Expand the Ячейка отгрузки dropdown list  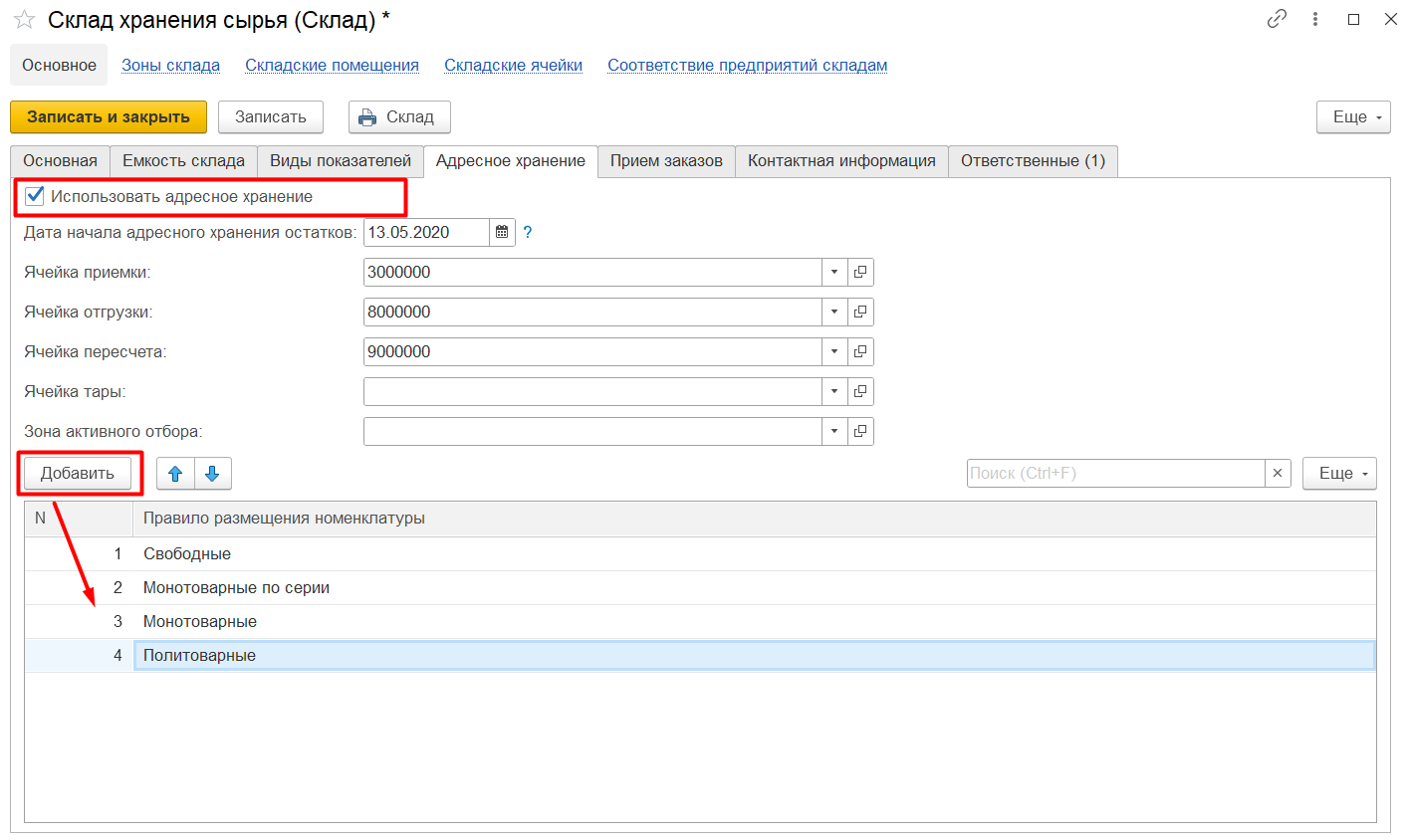tap(834, 312)
